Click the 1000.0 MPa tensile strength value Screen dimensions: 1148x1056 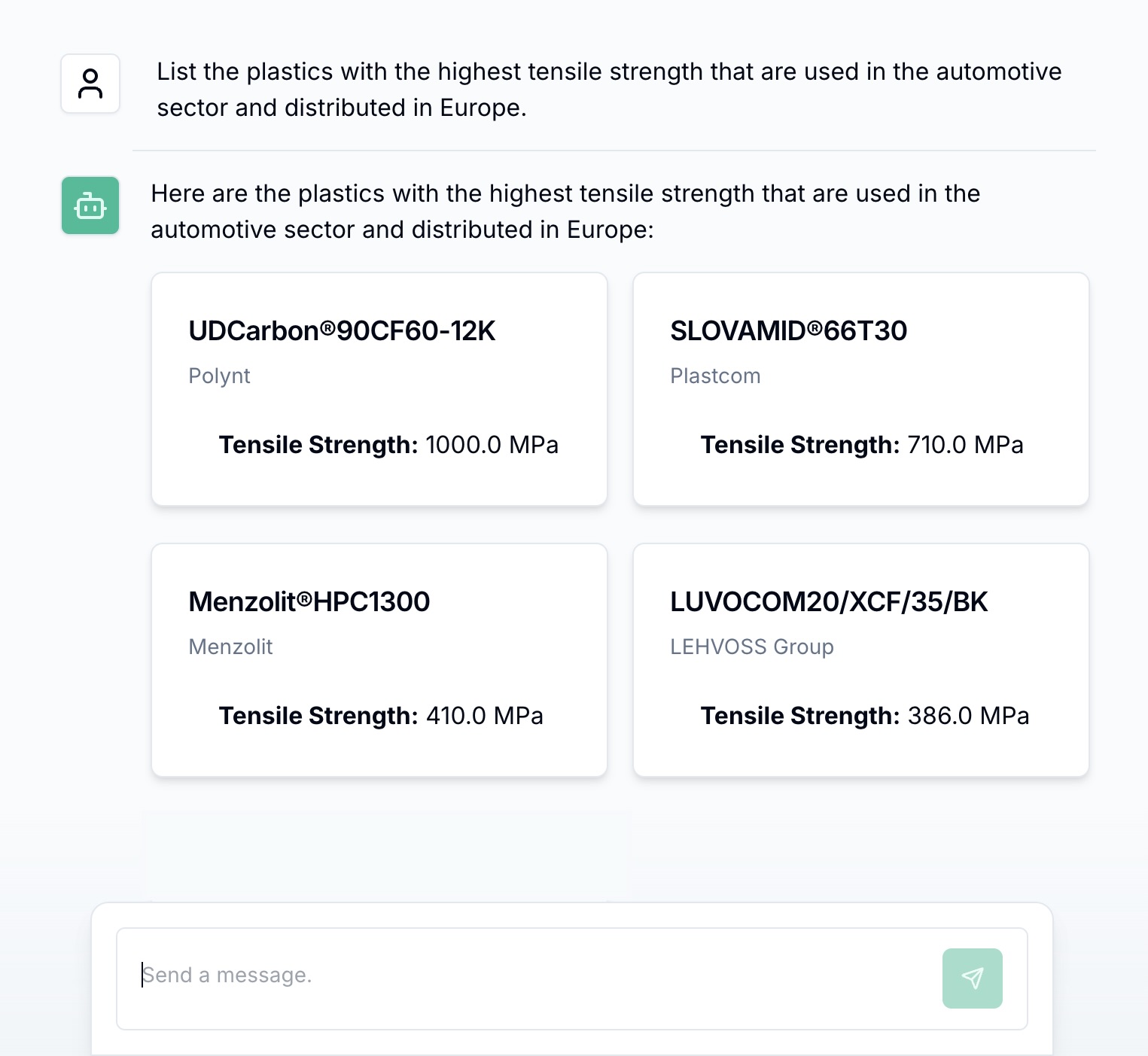(x=492, y=445)
